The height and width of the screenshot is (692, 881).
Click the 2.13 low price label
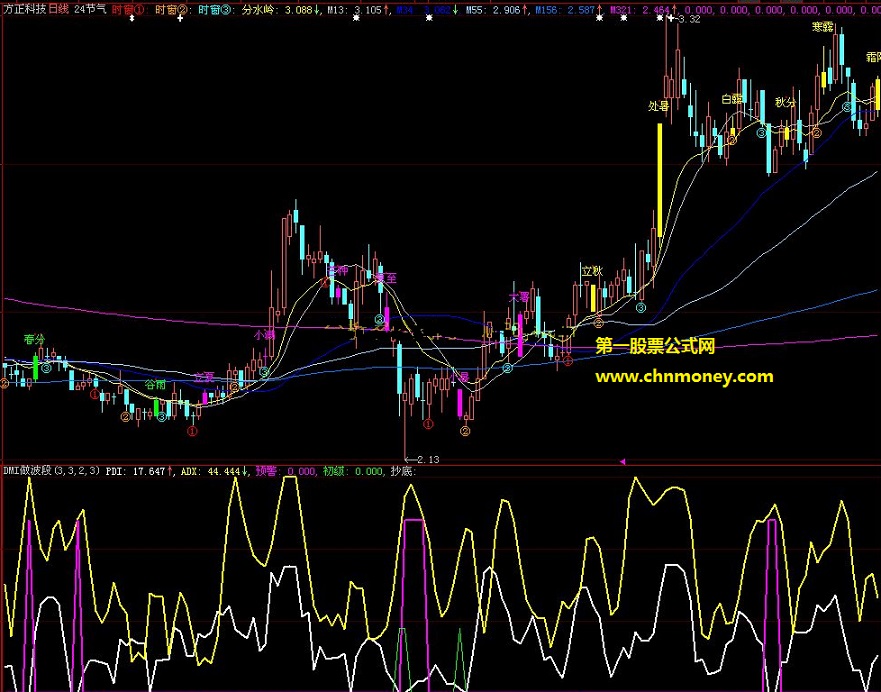point(428,459)
